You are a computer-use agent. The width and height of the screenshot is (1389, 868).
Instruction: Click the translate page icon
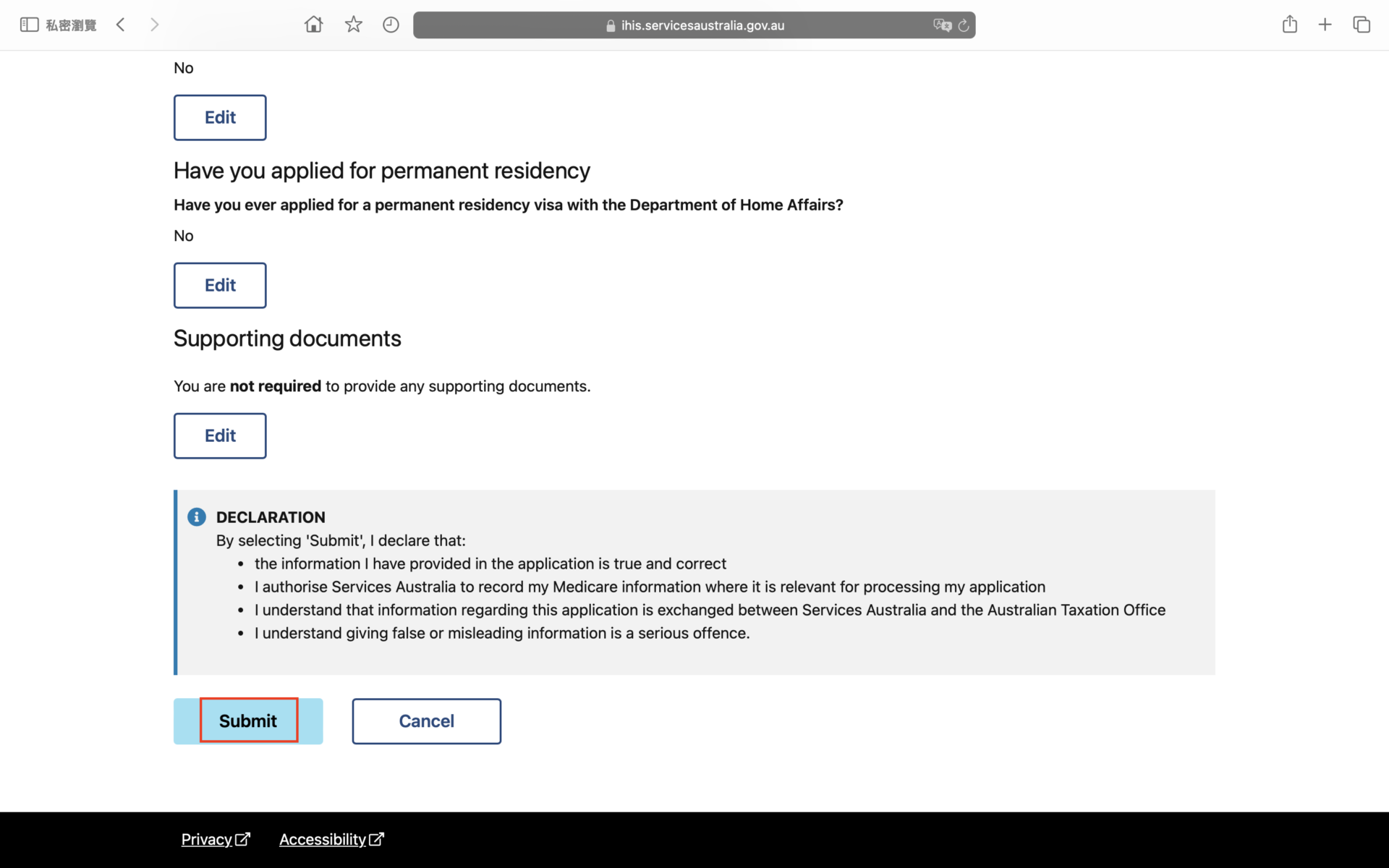coord(941,25)
